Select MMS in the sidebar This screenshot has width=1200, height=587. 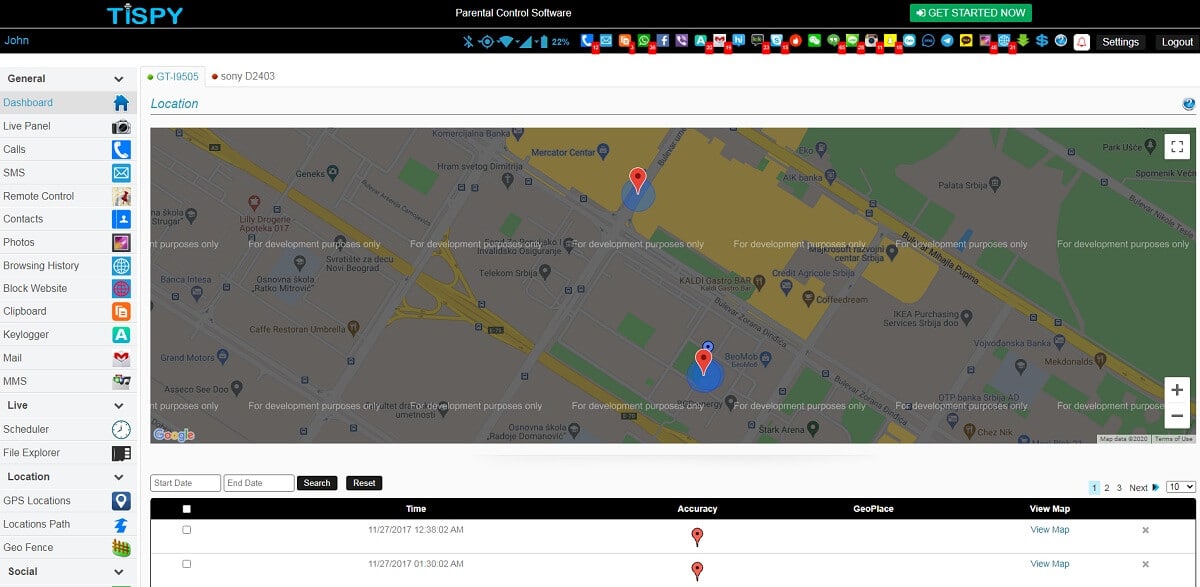coord(68,381)
